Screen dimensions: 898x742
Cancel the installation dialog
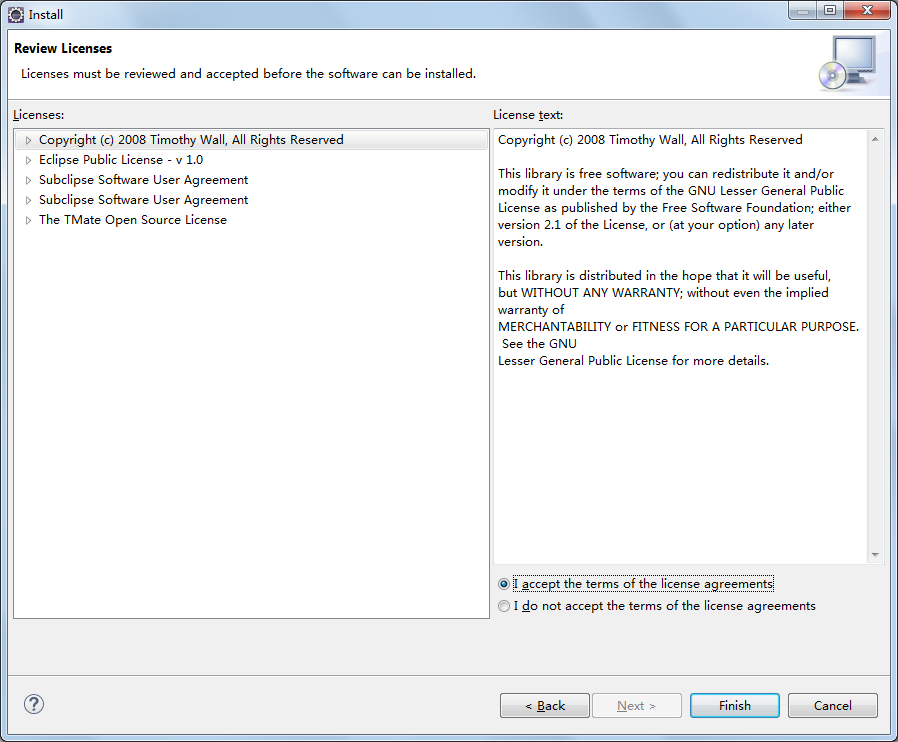(x=832, y=706)
